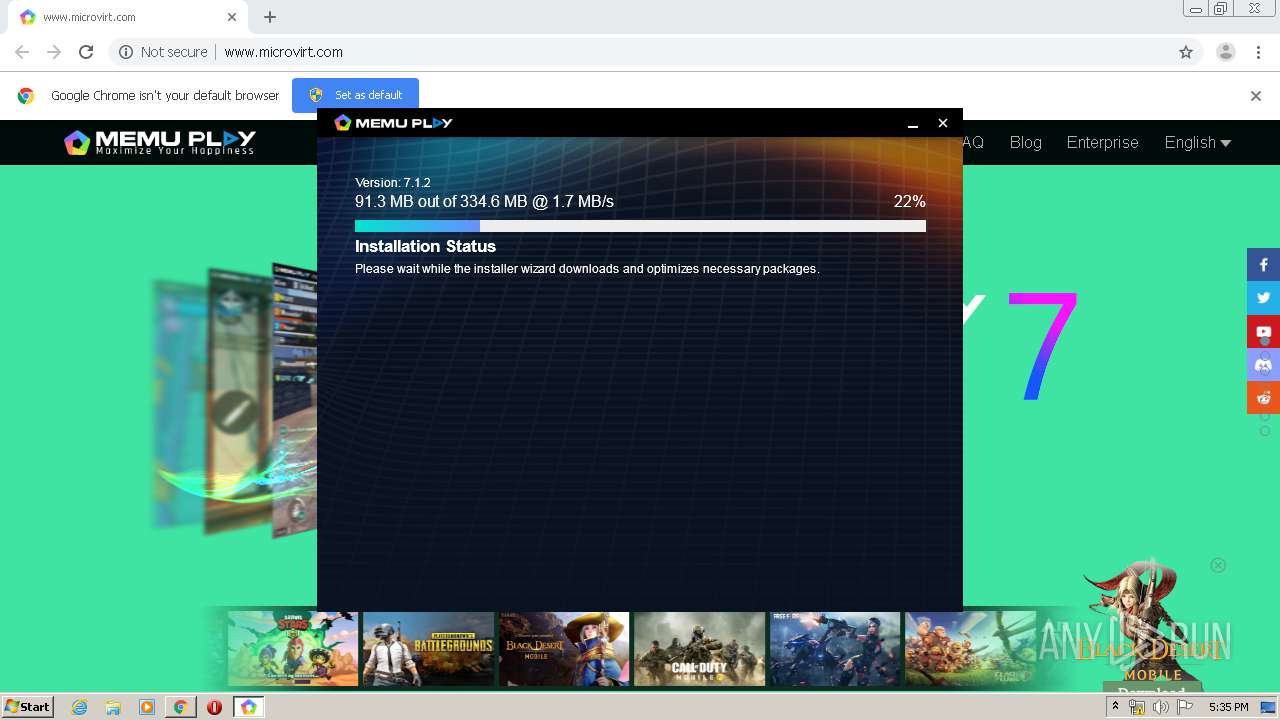Open the Free Fire game thumbnail
This screenshot has width=1280, height=720.
tap(835, 648)
